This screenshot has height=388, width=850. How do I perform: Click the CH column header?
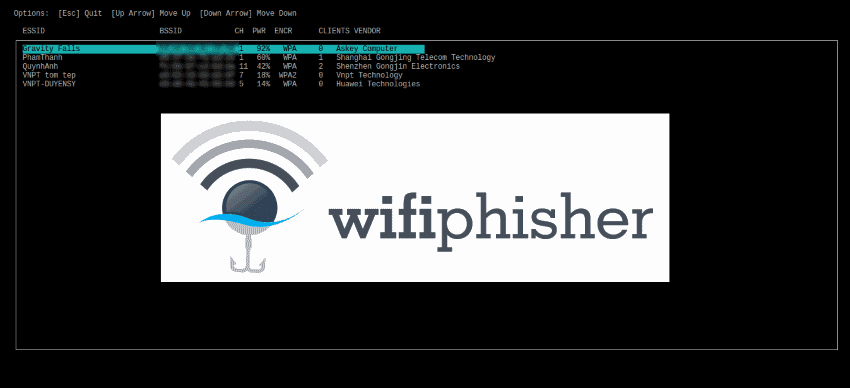pos(239,31)
